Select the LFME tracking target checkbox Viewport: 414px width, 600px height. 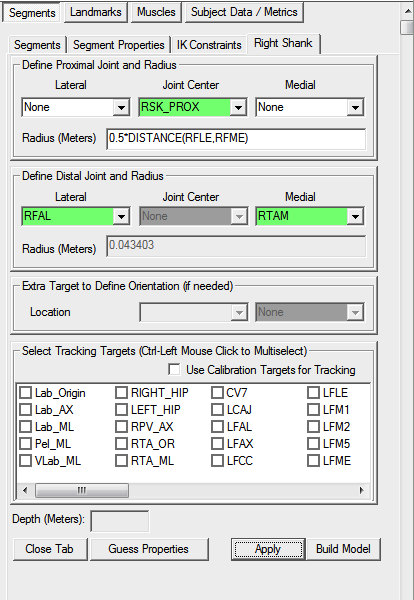coord(313,461)
